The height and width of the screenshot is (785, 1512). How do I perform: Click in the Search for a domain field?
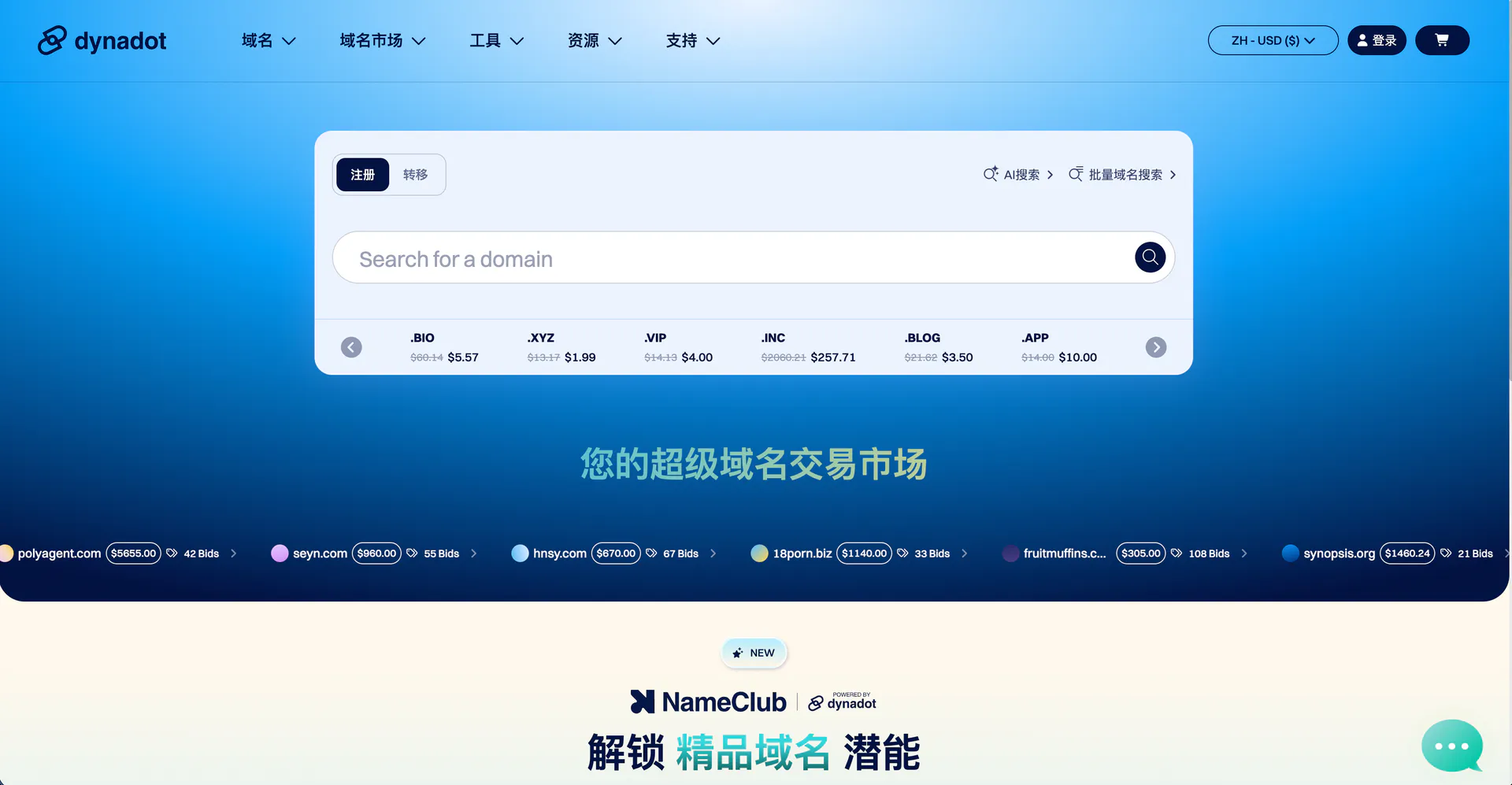coord(732,258)
